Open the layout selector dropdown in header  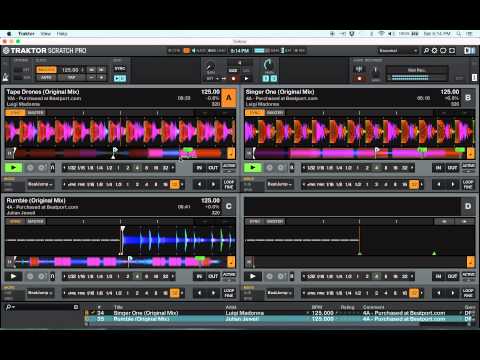(398, 51)
